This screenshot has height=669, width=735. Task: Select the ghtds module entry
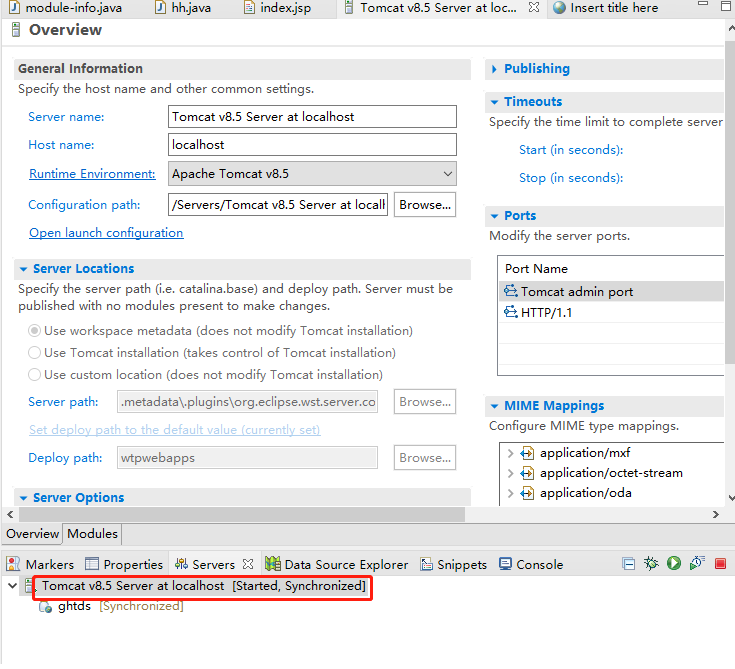tap(112, 607)
